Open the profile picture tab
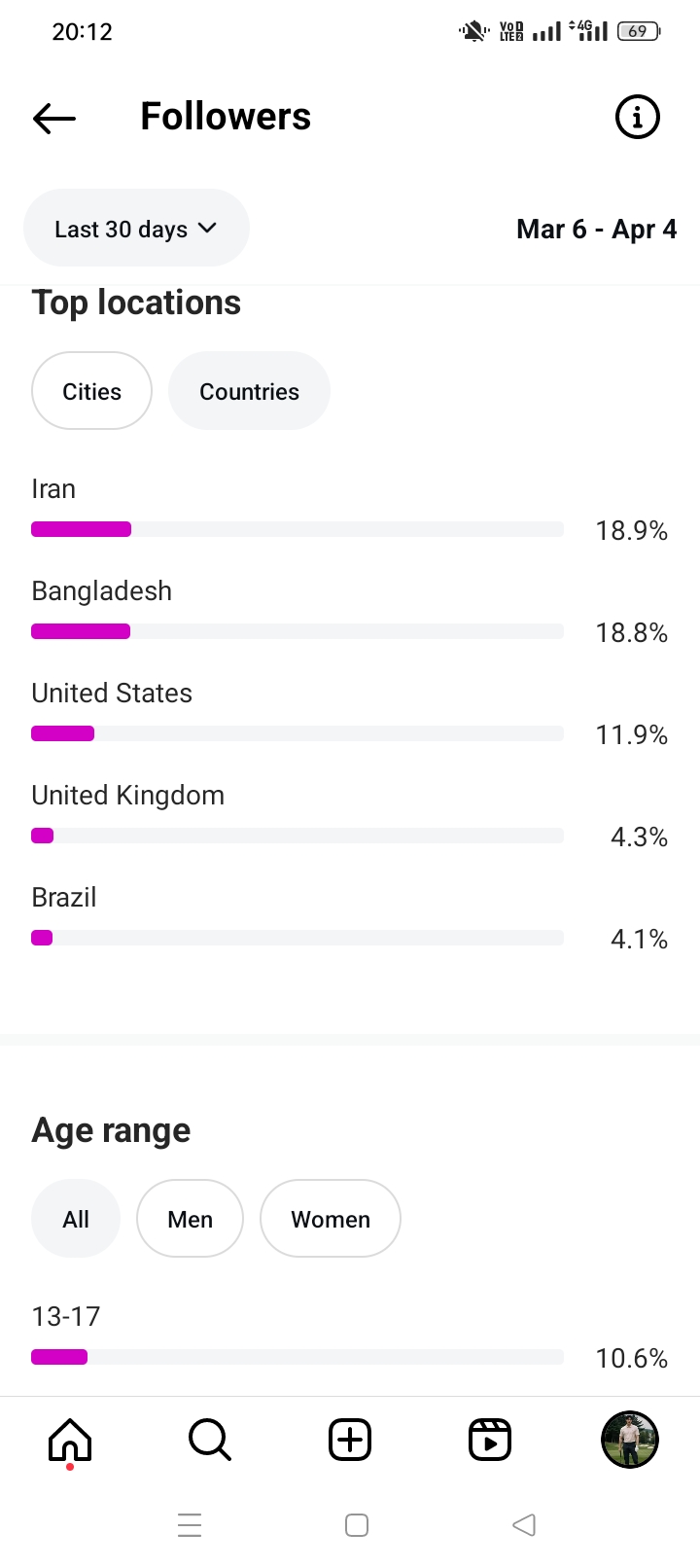The height and width of the screenshot is (1568, 700). (630, 1440)
